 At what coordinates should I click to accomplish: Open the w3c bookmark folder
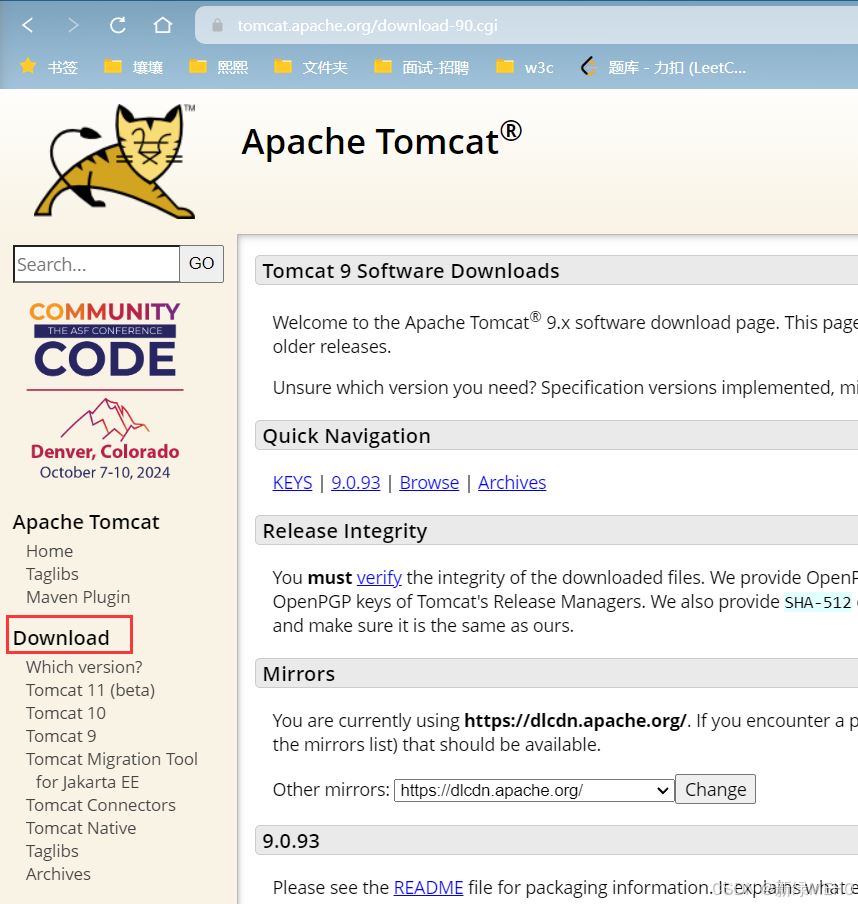[x=525, y=67]
